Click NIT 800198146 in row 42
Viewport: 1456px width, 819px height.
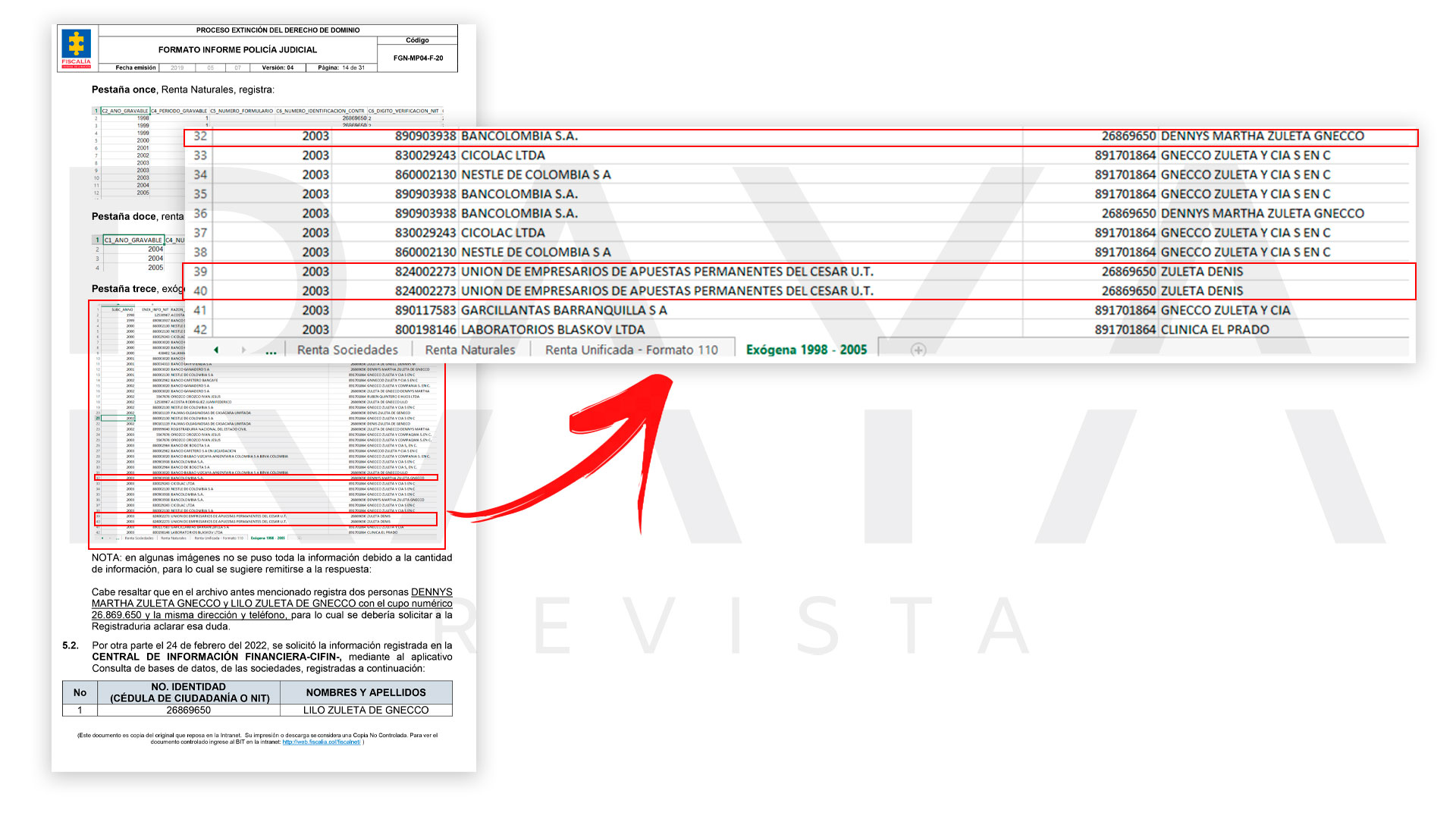425,329
